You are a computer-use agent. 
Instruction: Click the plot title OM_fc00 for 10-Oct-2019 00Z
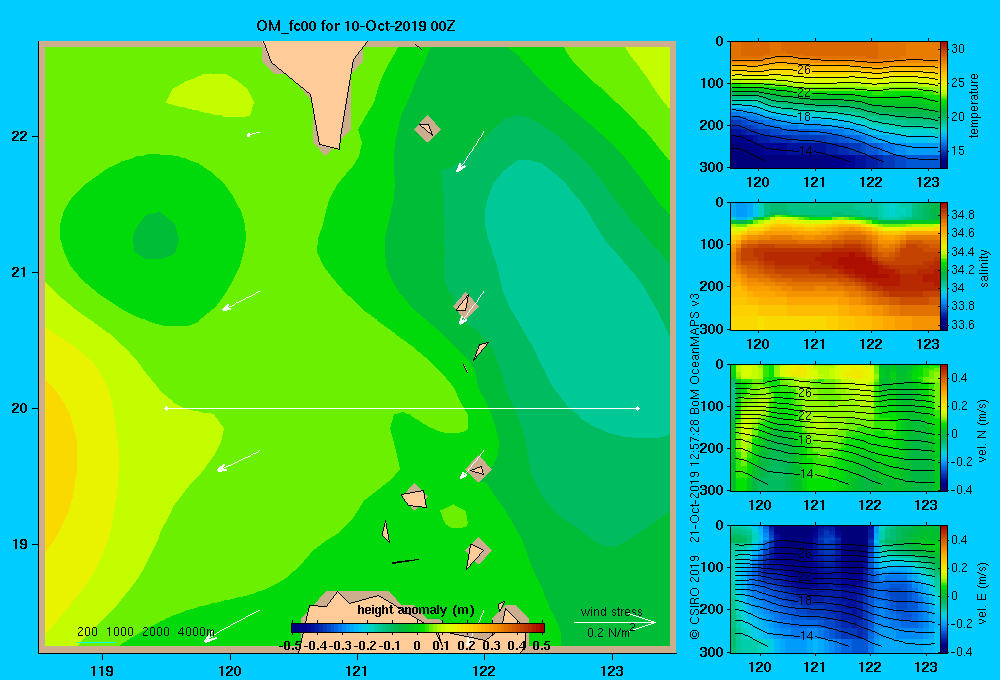[x=355, y=26]
